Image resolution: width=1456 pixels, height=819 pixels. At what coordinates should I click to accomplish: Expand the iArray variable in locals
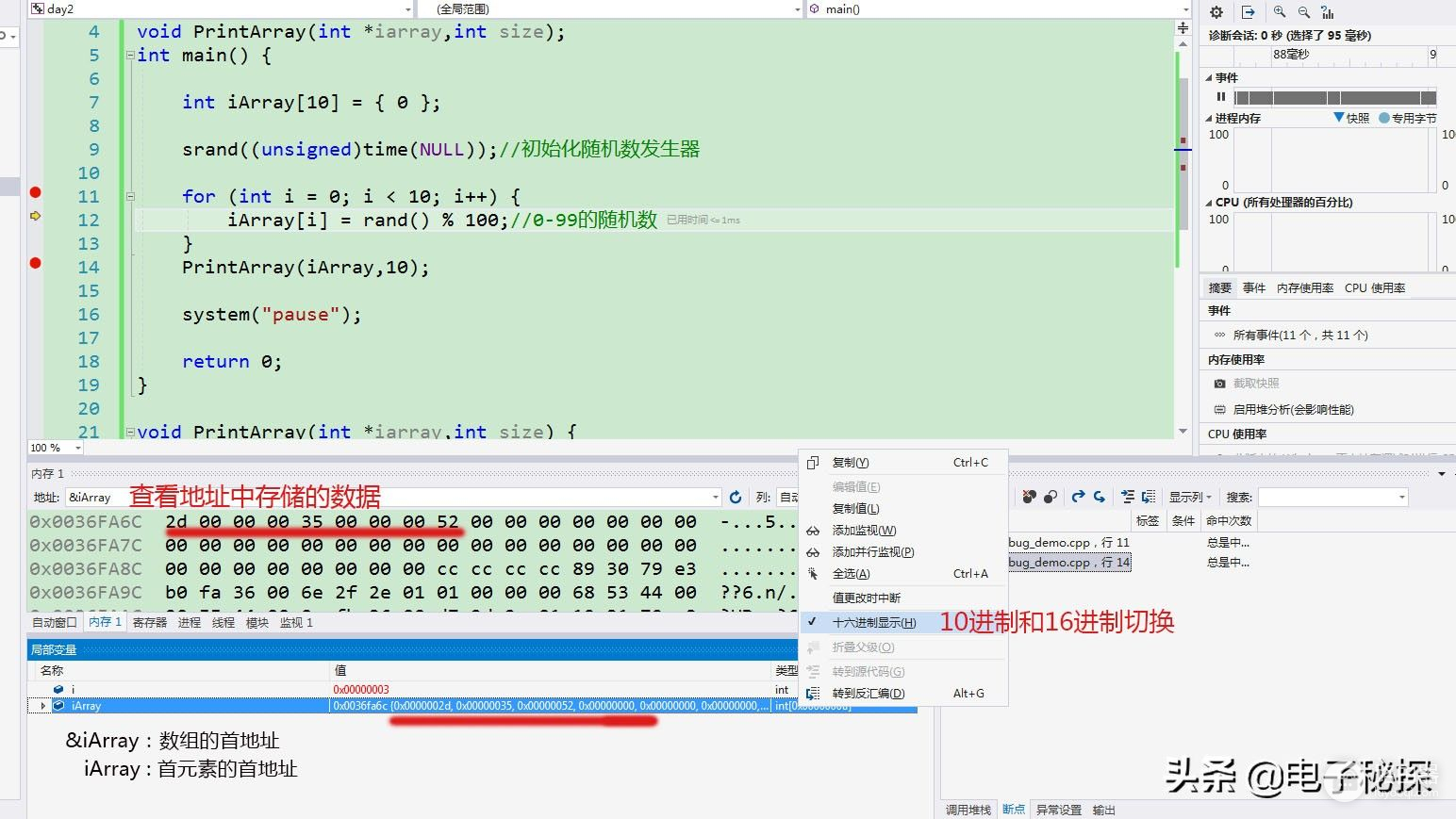coord(43,705)
